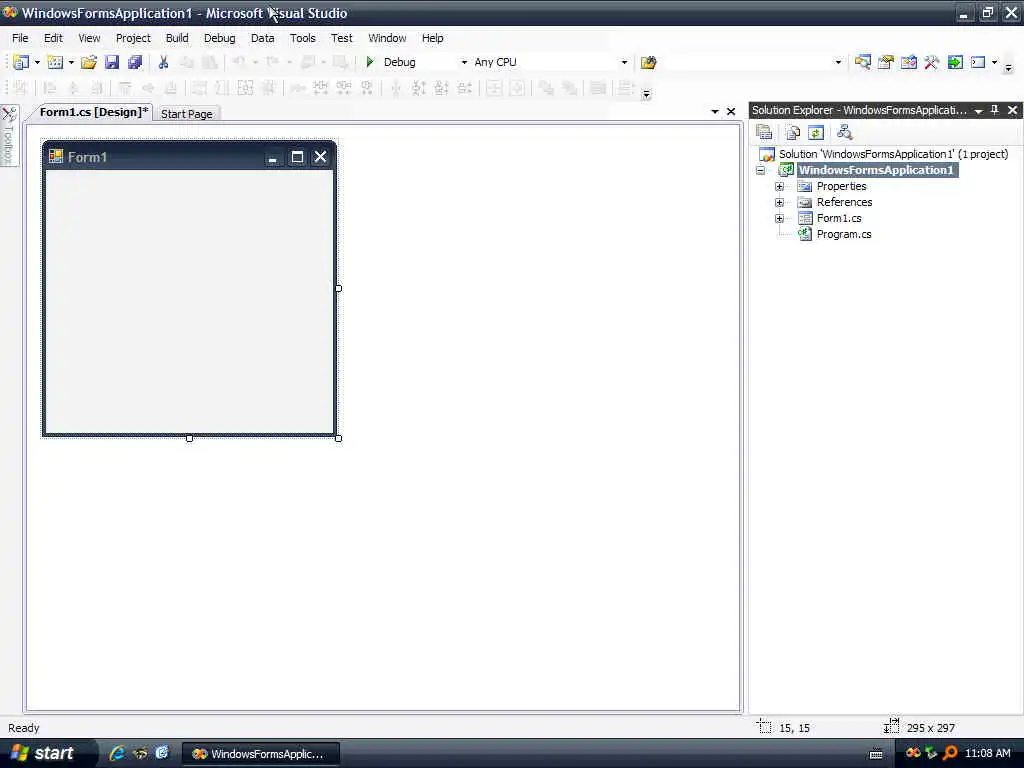Click Refresh icon in Solution Explorer toolbar

(816, 133)
